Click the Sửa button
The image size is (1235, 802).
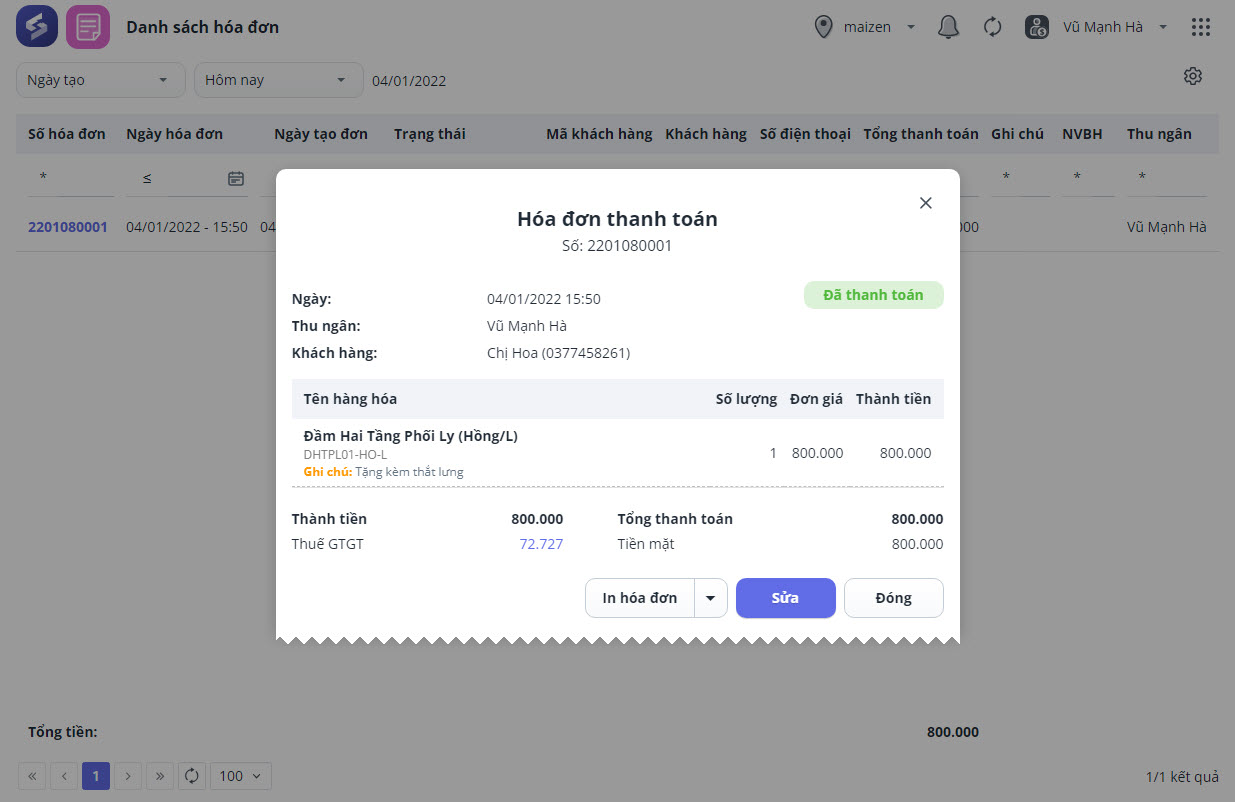tap(785, 598)
